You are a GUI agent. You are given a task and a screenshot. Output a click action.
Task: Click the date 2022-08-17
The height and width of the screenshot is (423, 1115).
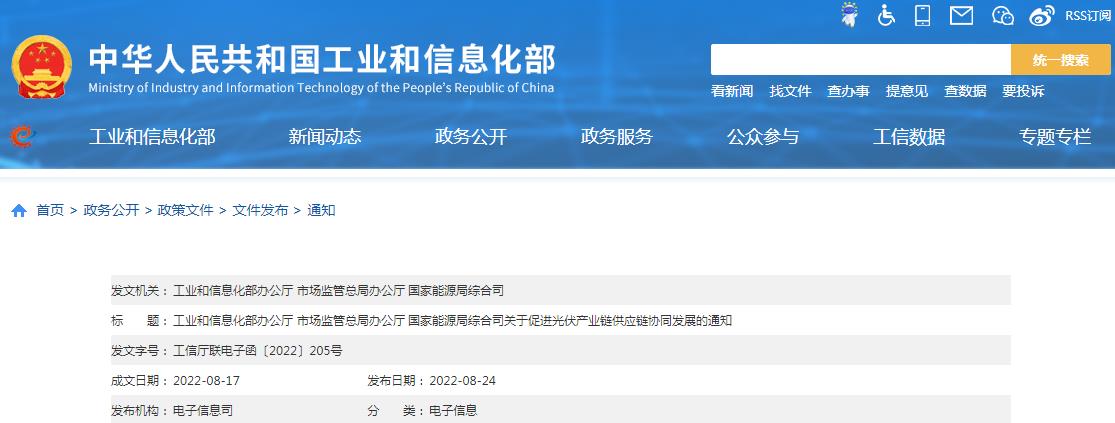pyautogui.click(x=206, y=381)
